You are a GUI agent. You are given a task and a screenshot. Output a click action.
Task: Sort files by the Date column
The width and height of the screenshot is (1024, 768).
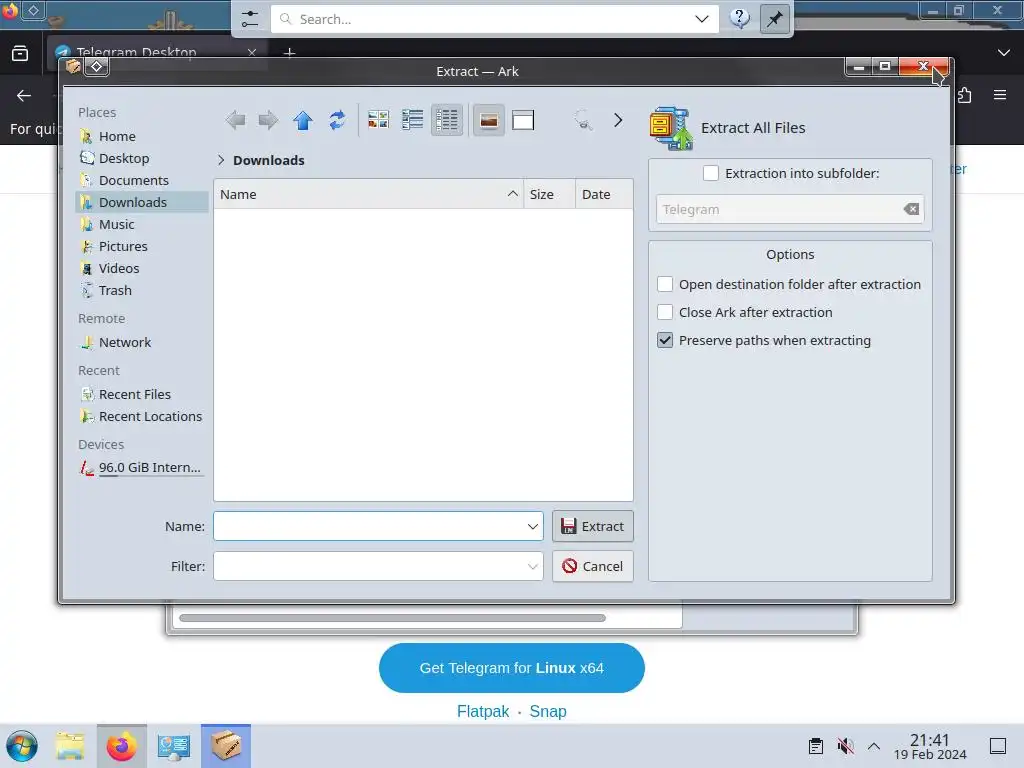pyautogui.click(x=604, y=194)
